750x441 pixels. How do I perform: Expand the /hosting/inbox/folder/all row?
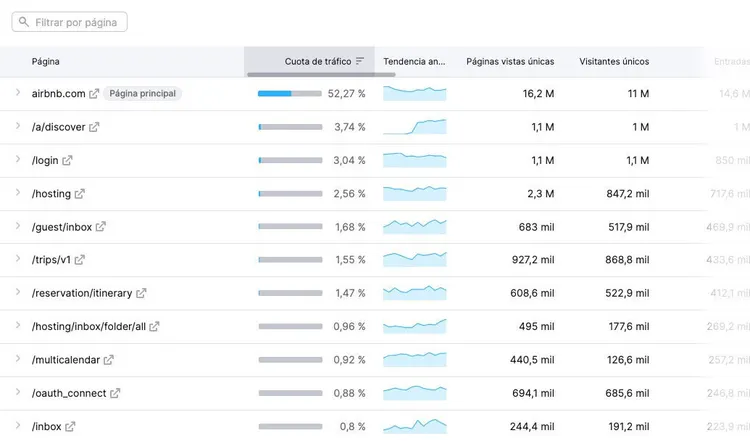click(18, 325)
